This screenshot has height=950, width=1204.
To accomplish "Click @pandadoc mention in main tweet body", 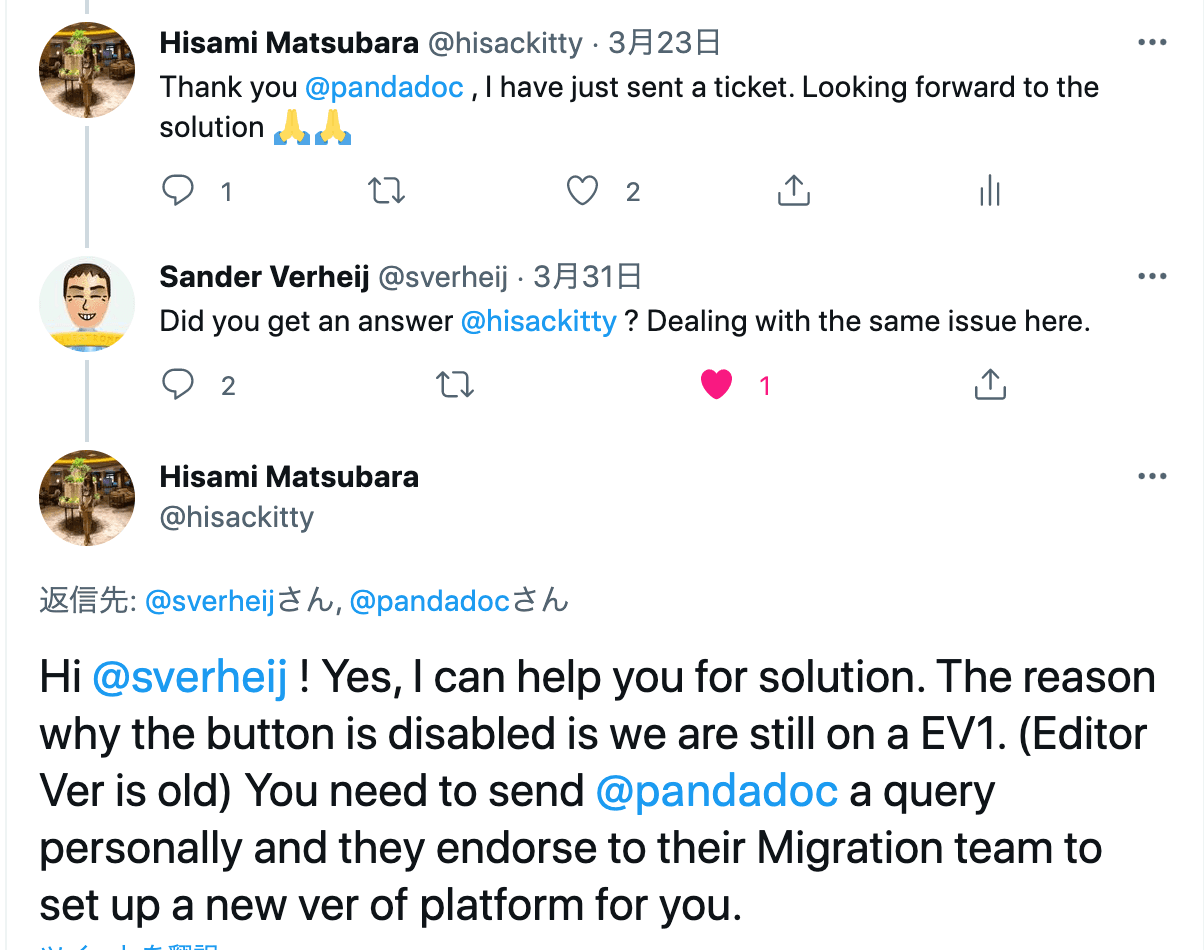I will coord(717,791).
